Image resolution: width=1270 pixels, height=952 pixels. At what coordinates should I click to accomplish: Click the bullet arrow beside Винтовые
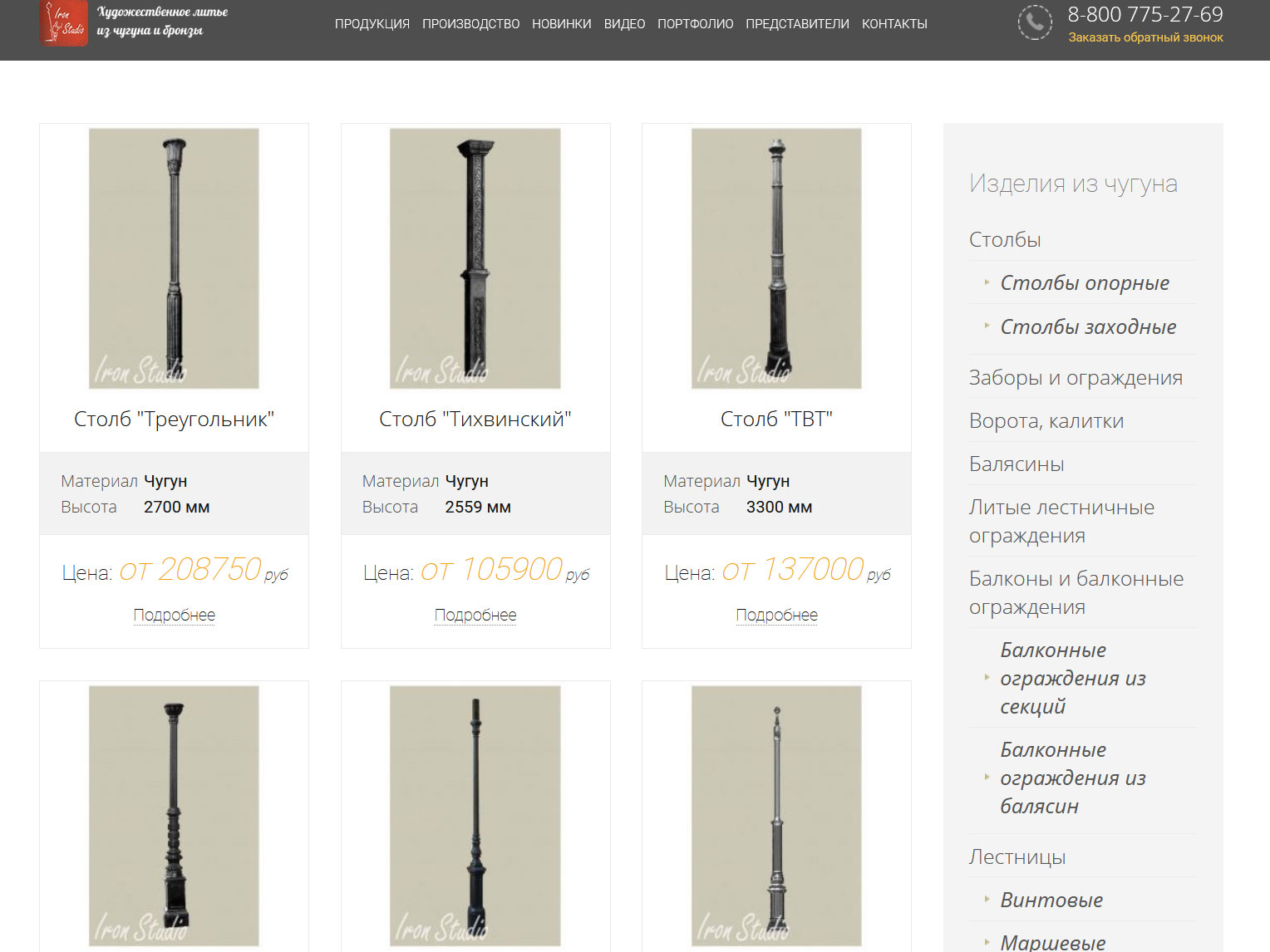click(x=987, y=899)
